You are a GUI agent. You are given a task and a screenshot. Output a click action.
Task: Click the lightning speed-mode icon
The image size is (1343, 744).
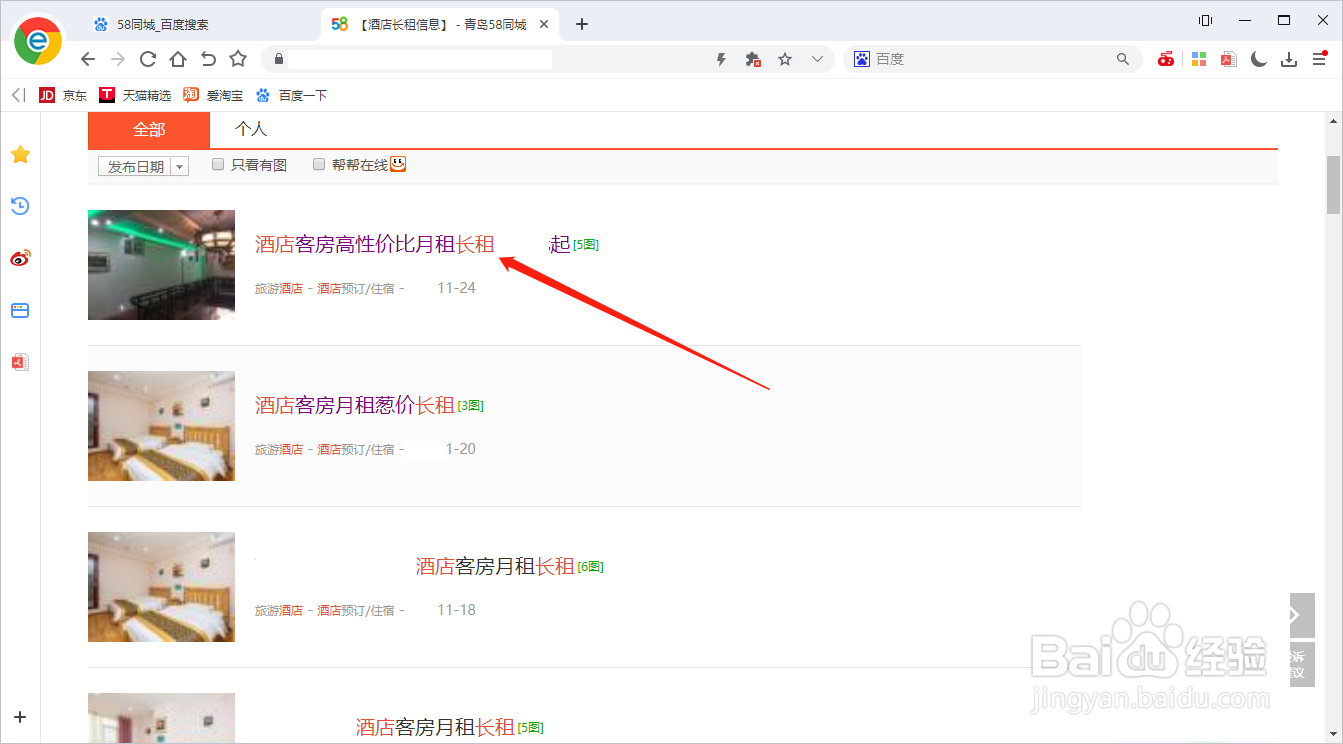coord(721,60)
